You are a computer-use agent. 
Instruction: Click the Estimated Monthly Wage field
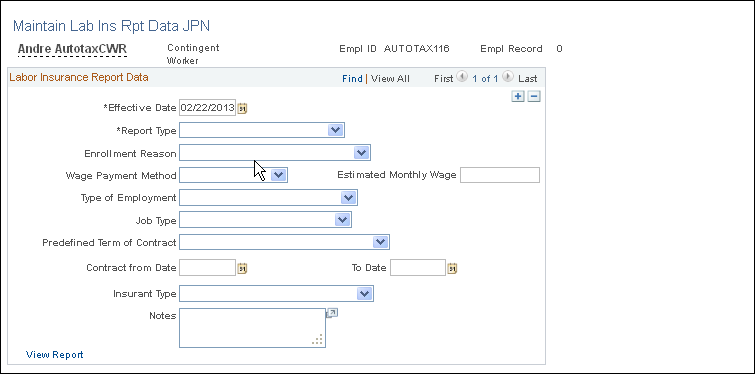(x=500, y=175)
